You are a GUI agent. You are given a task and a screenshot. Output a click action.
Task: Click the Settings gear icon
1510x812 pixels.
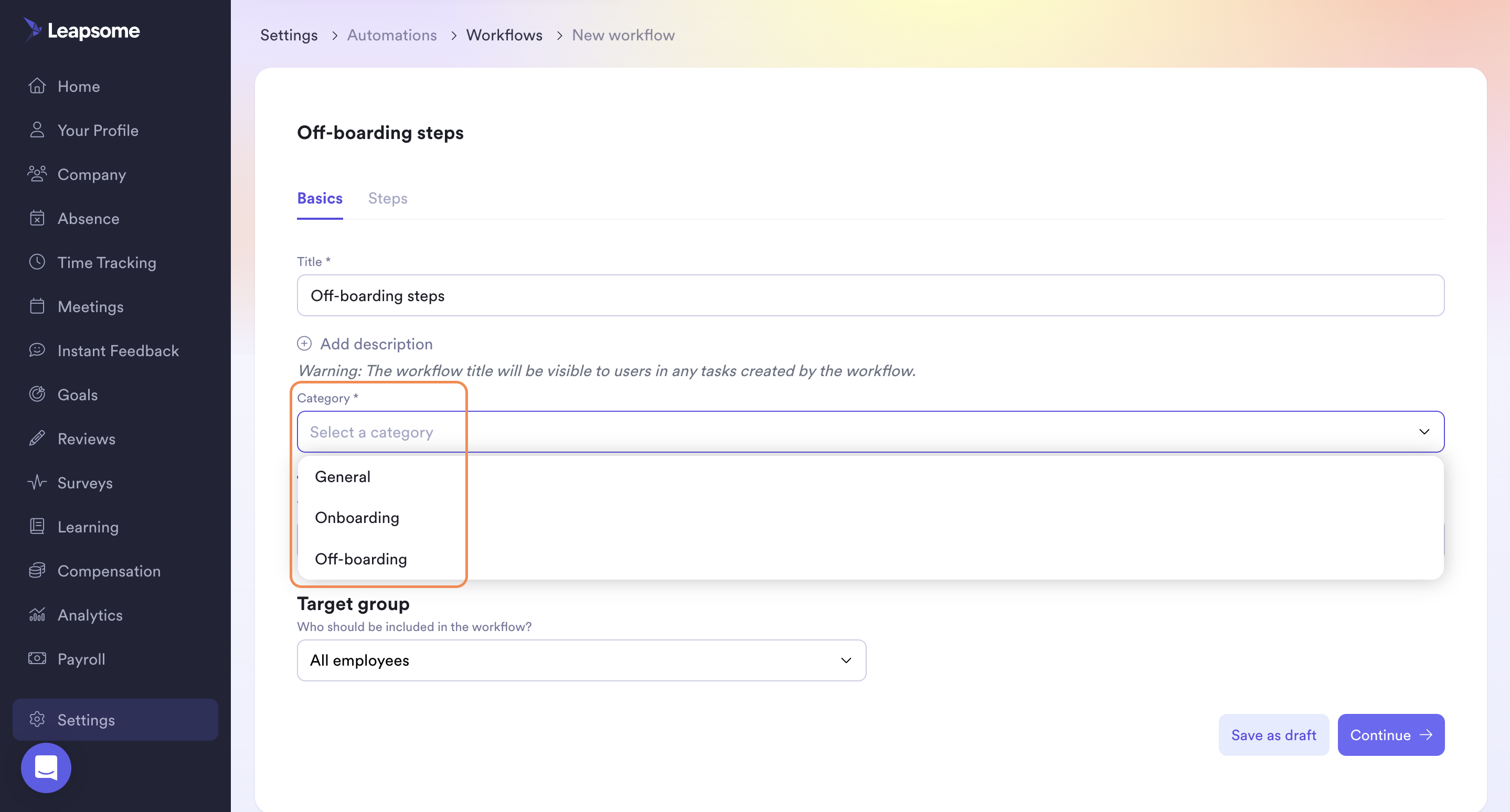point(37,720)
